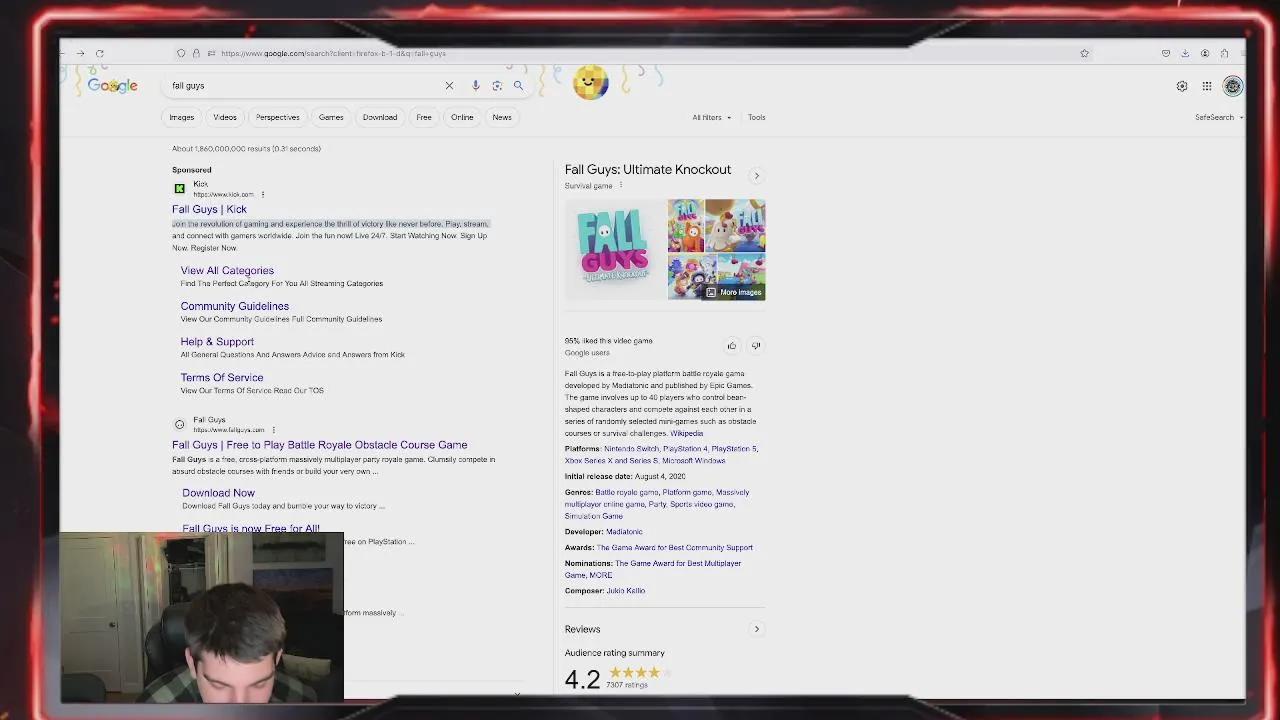Bookmark this page with star icon
The width and height of the screenshot is (1280, 720).
pos(1084,53)
